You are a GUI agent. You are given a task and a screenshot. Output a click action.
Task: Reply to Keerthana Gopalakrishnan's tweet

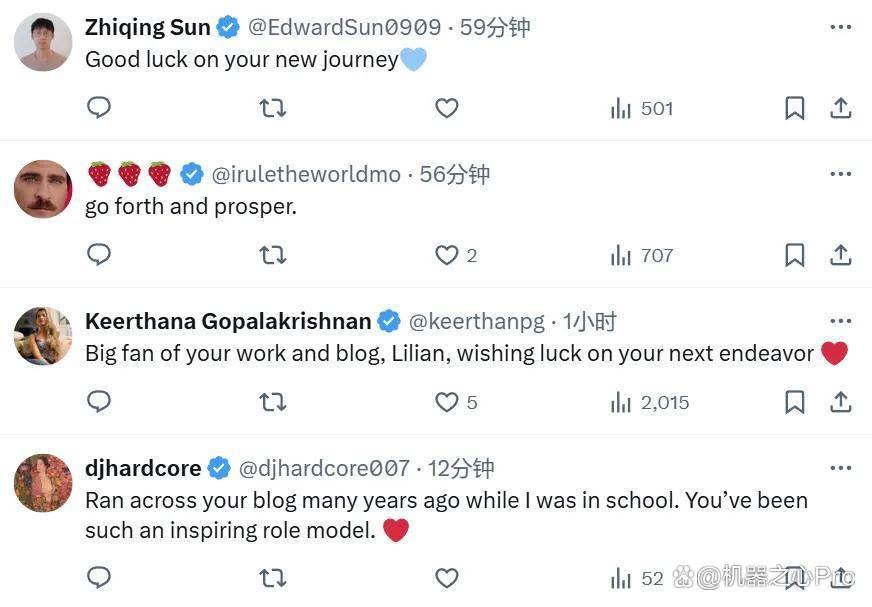pyautogui.click(x=99, y=401)
